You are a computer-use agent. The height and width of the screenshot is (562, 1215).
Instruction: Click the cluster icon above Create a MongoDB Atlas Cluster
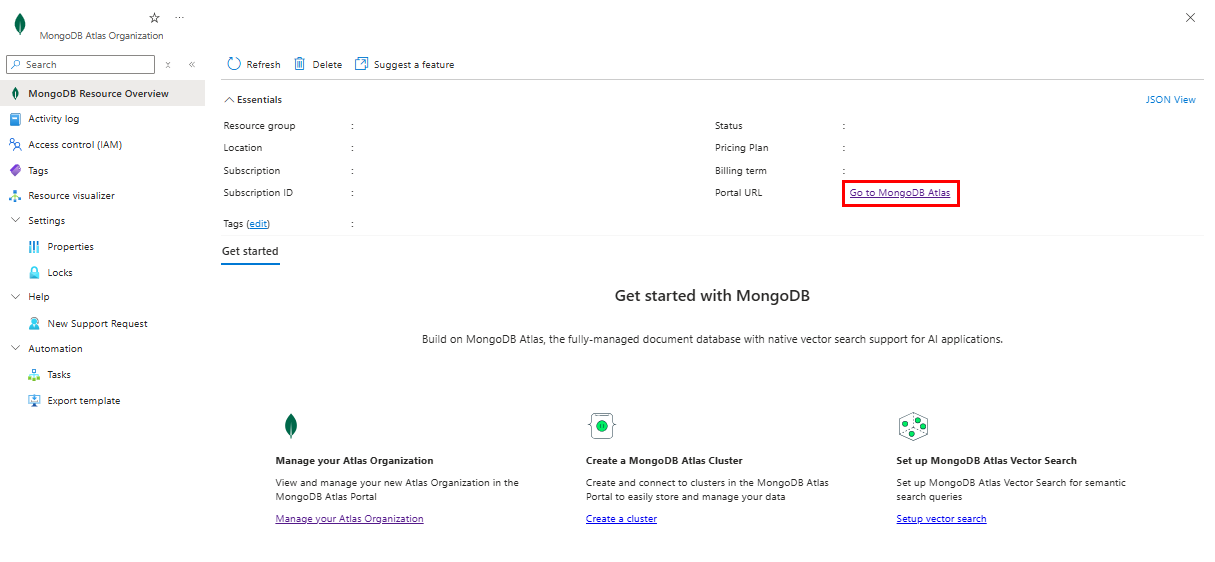pyautogui.click(x=601, y=426)
